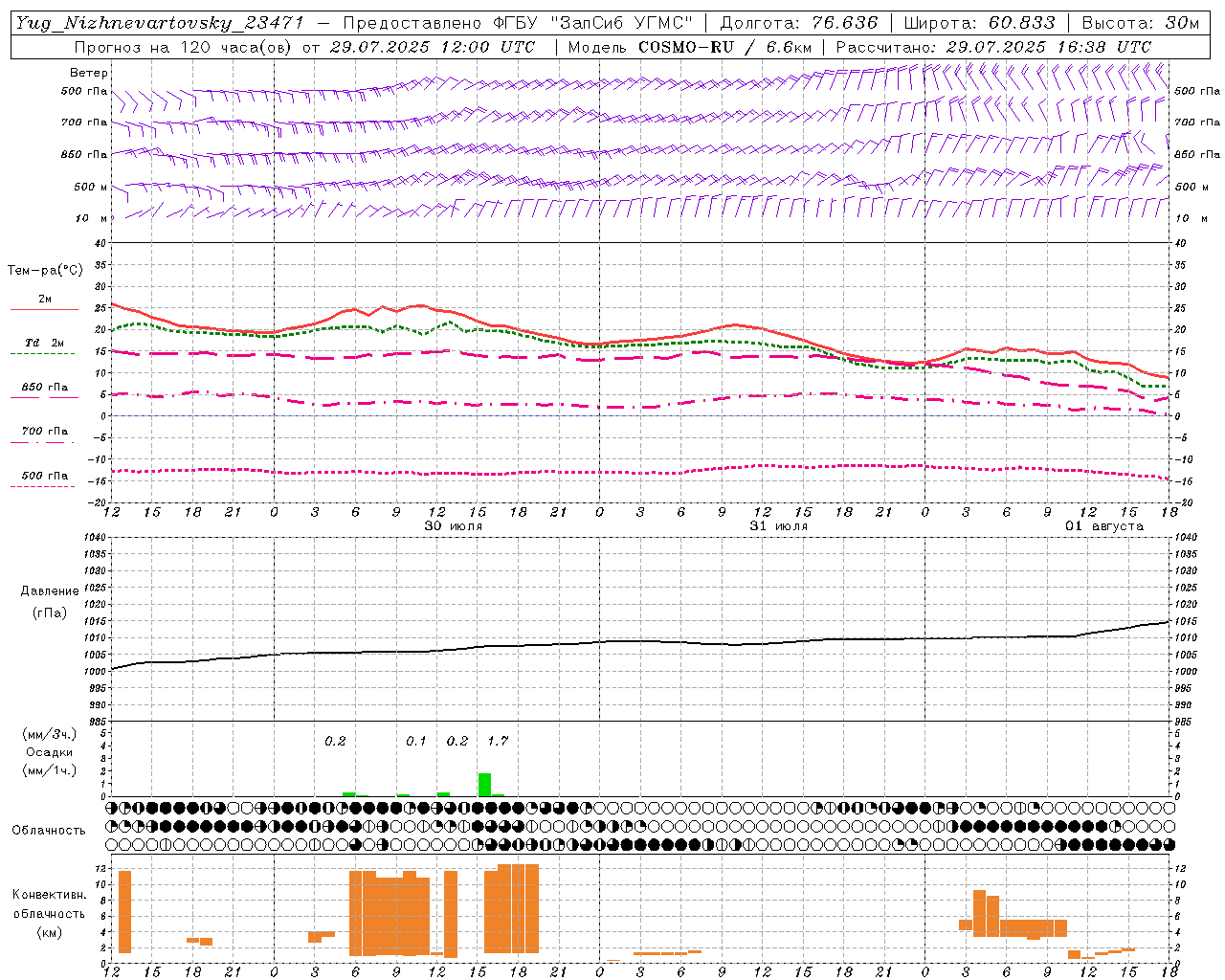Click the 500 м wind level label on the left

(91, 187)
